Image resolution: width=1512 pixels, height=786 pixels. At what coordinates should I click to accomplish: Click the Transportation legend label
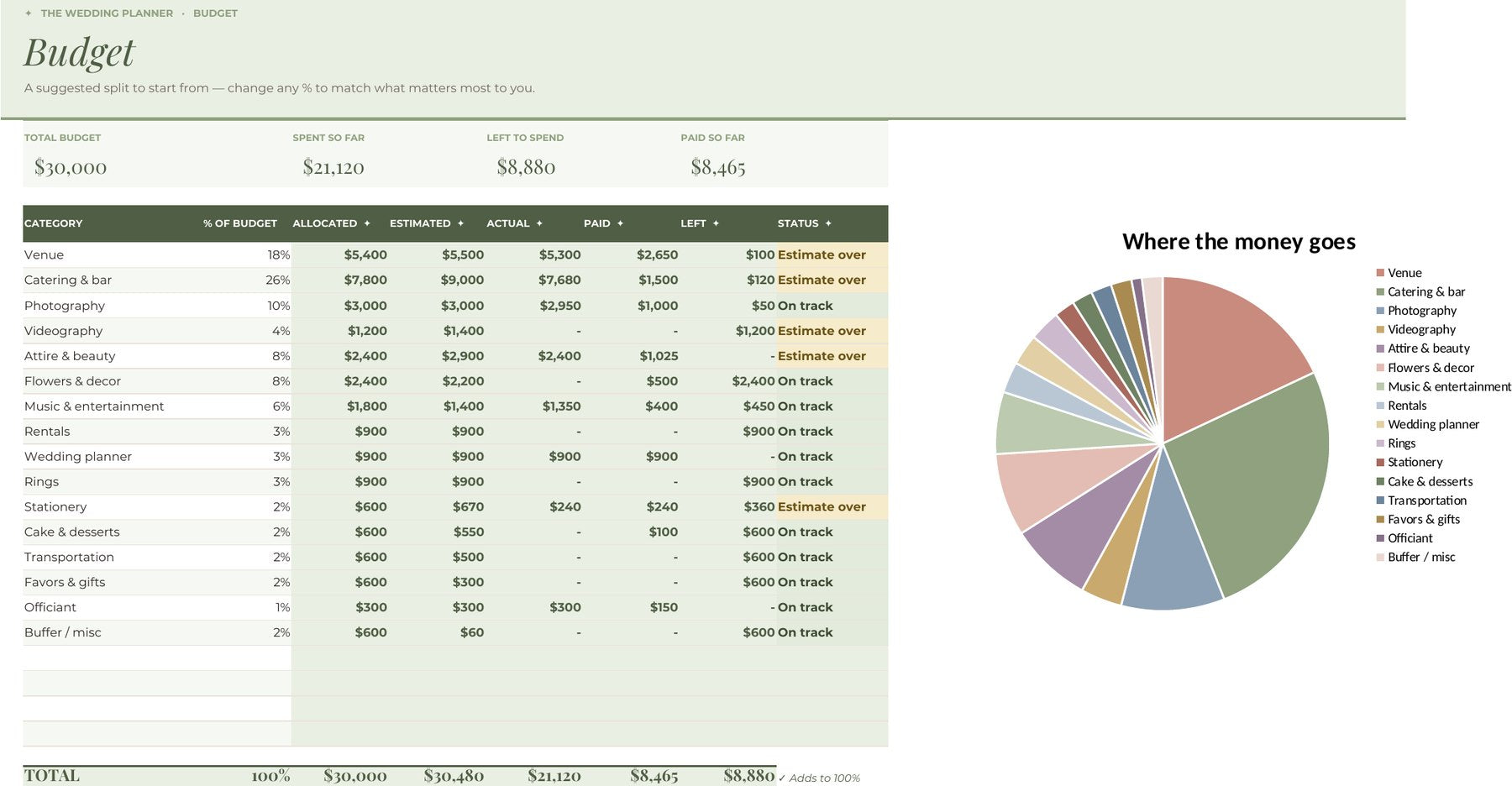[1427, 500]
